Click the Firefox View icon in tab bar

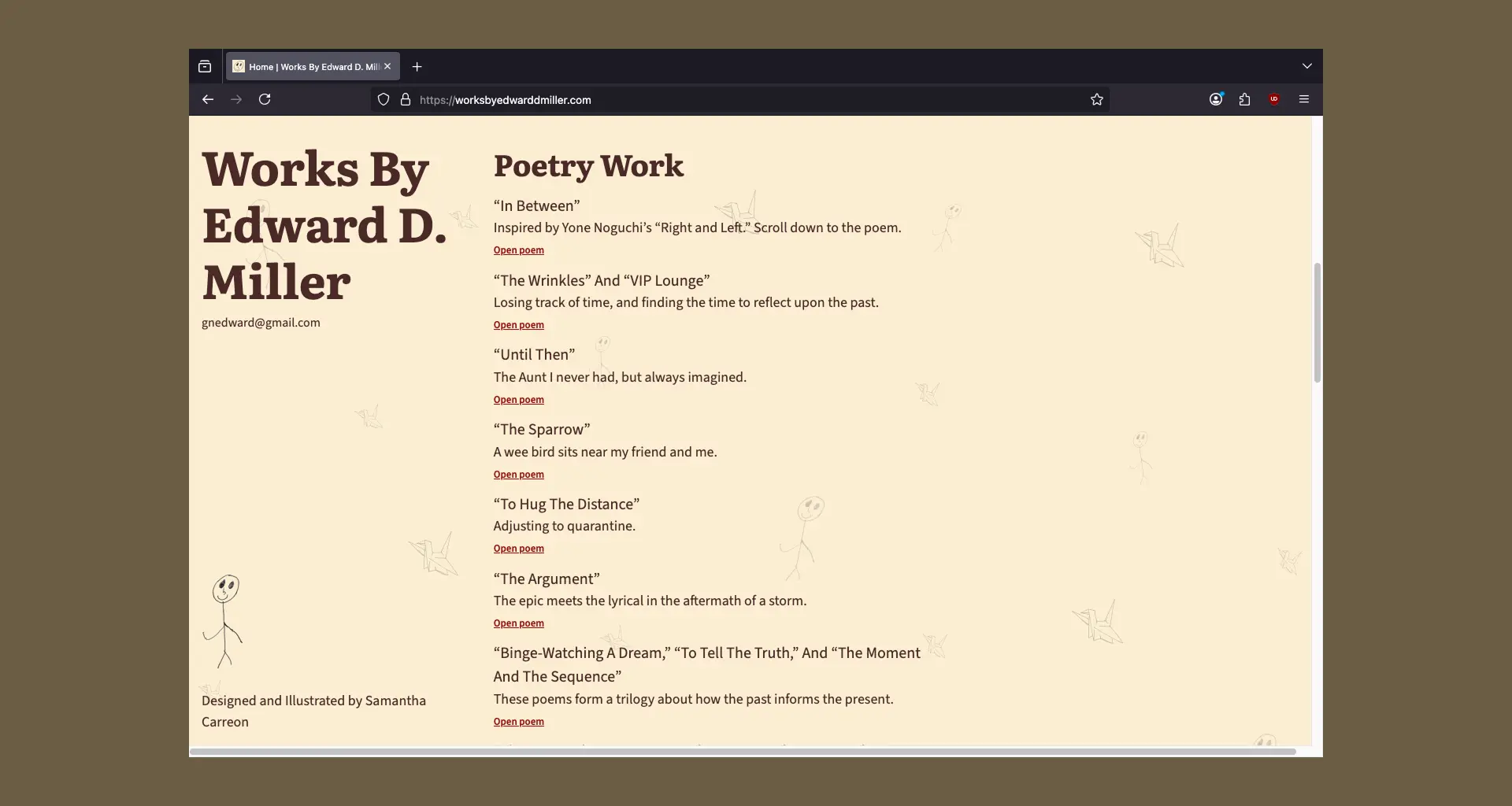(x=205, y=67)
